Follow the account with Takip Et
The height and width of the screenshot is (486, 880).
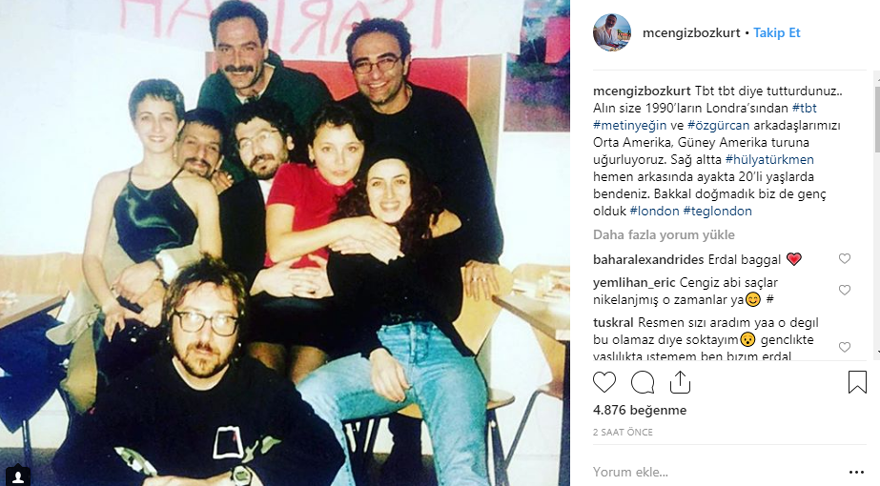[x=777, y=33]
